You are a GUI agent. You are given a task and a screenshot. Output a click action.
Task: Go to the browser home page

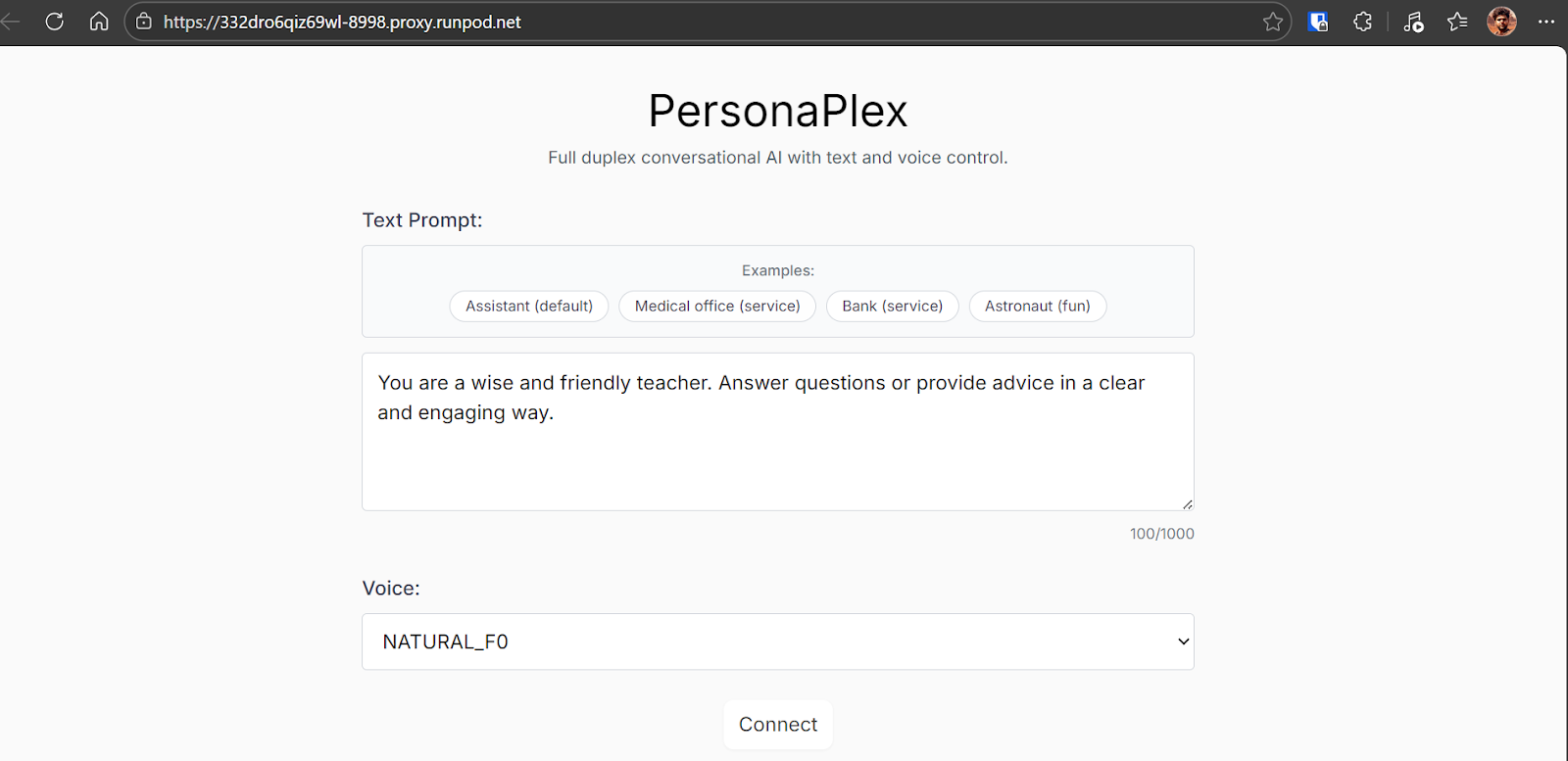click(x=98, y=22)
